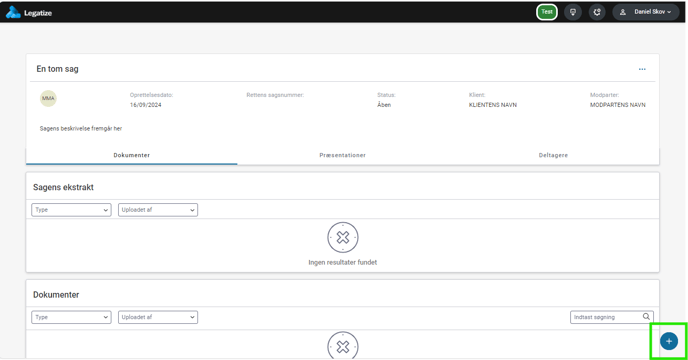Open the chat message icon in header
688x360 pixels.
[573, 12]
